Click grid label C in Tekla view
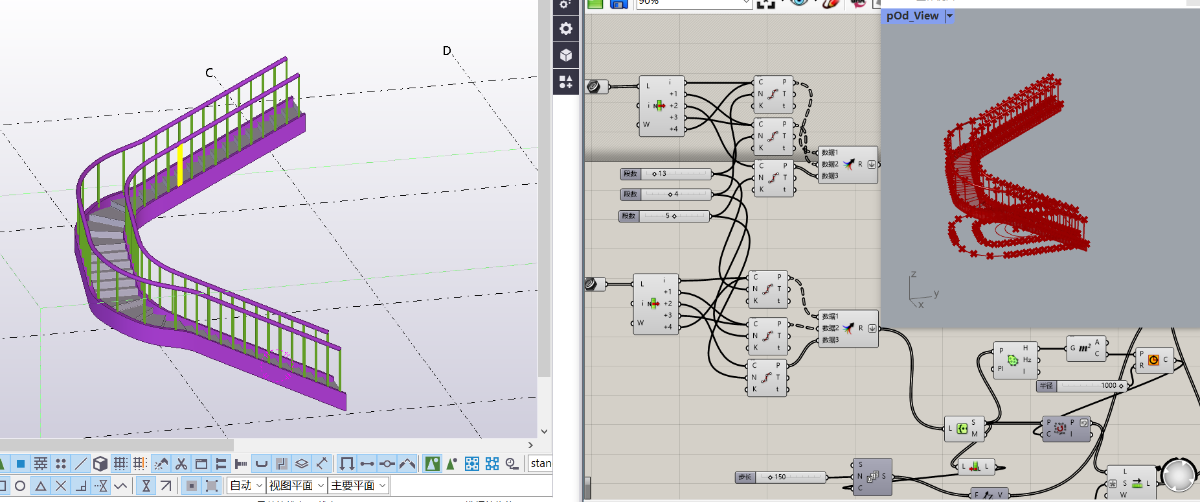The width and height of the screenshot is (1200, 502). tap(210, 73)
